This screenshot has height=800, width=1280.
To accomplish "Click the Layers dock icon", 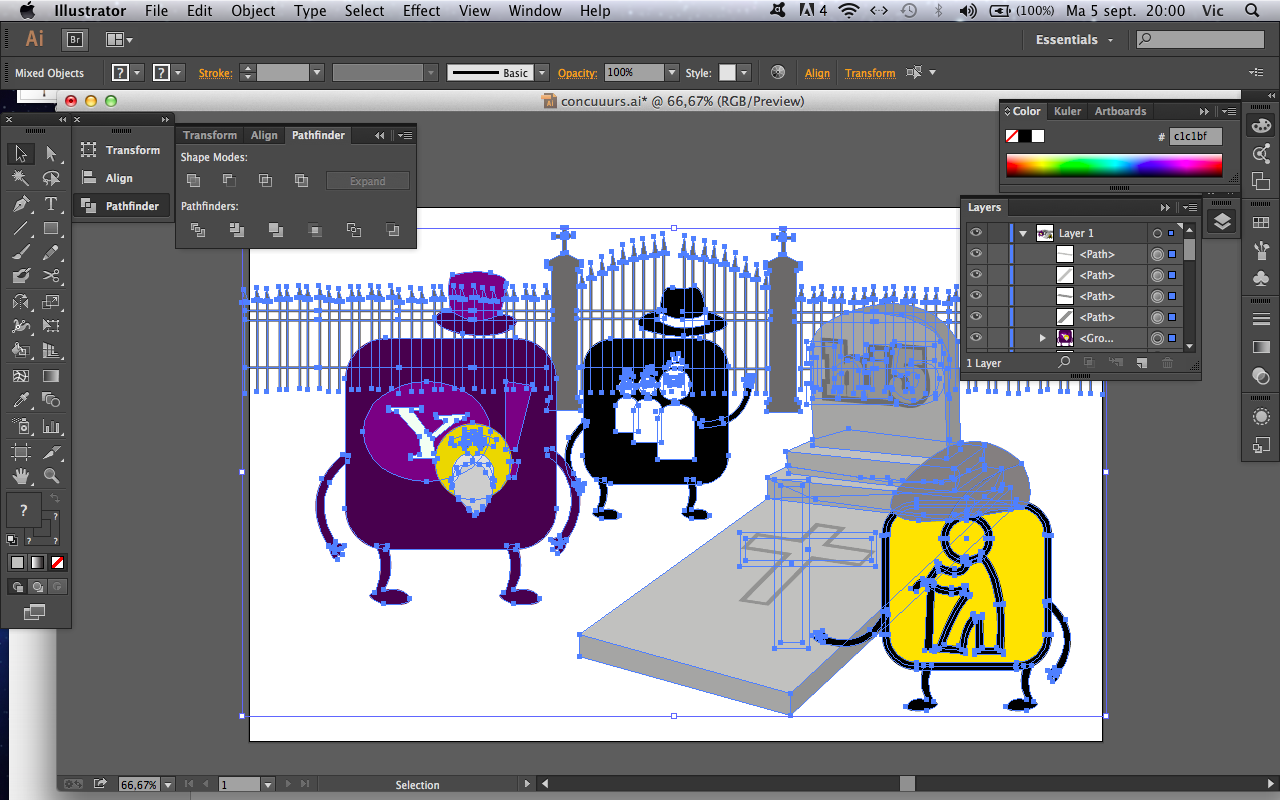I will click(1222, 222).
